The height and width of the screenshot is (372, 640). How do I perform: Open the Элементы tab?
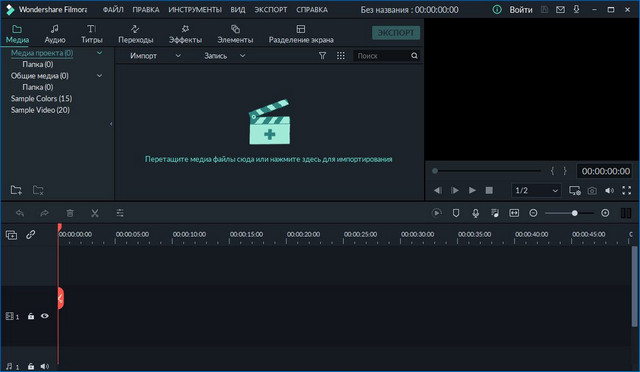pyautogui.click(x=235, y=34)
